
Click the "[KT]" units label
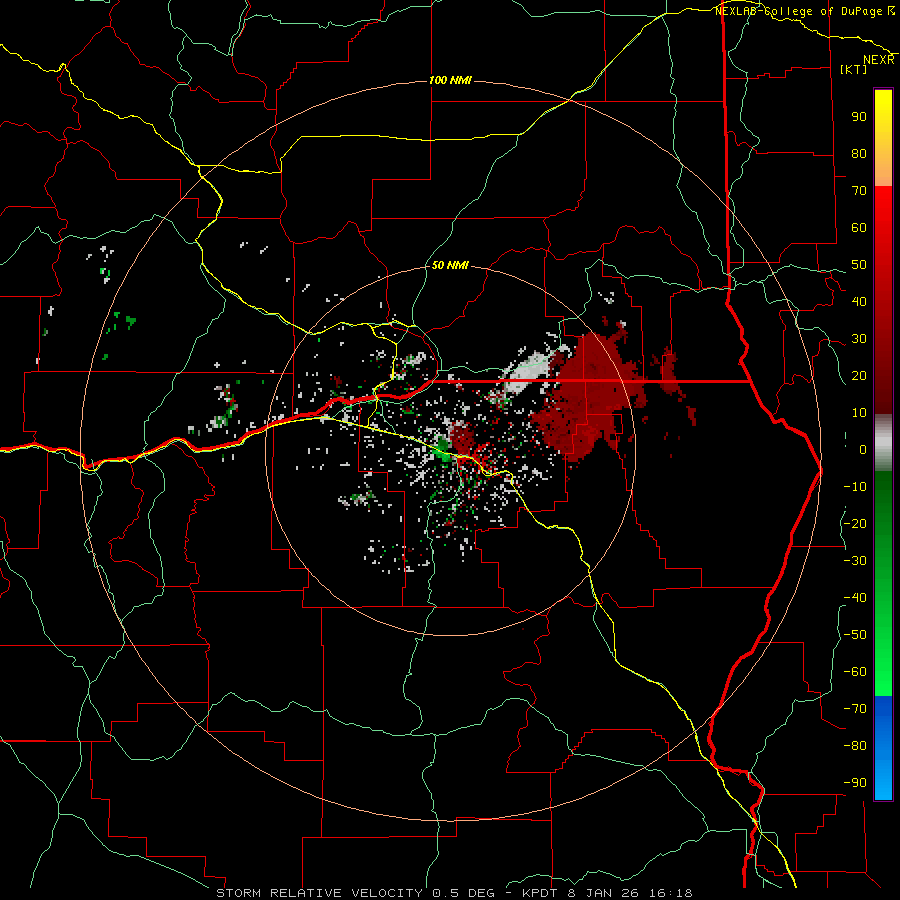point(854,69)
